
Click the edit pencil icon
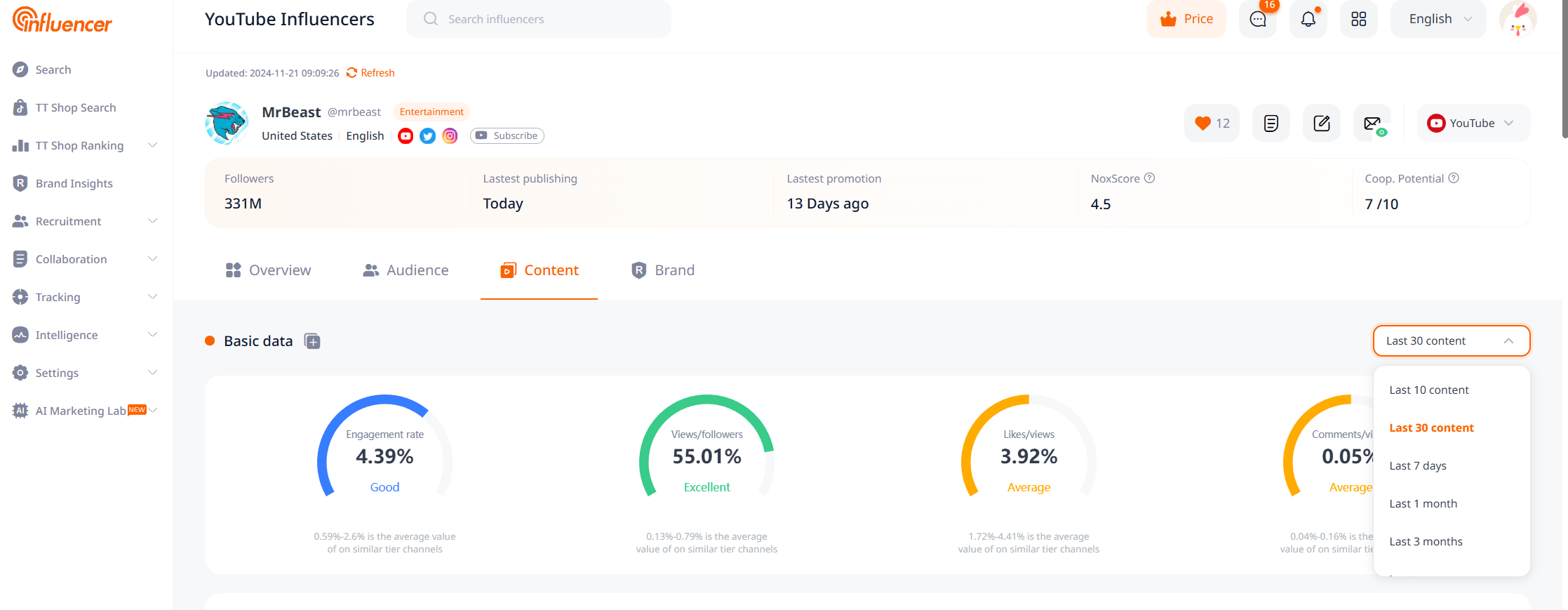[1321, 124]
